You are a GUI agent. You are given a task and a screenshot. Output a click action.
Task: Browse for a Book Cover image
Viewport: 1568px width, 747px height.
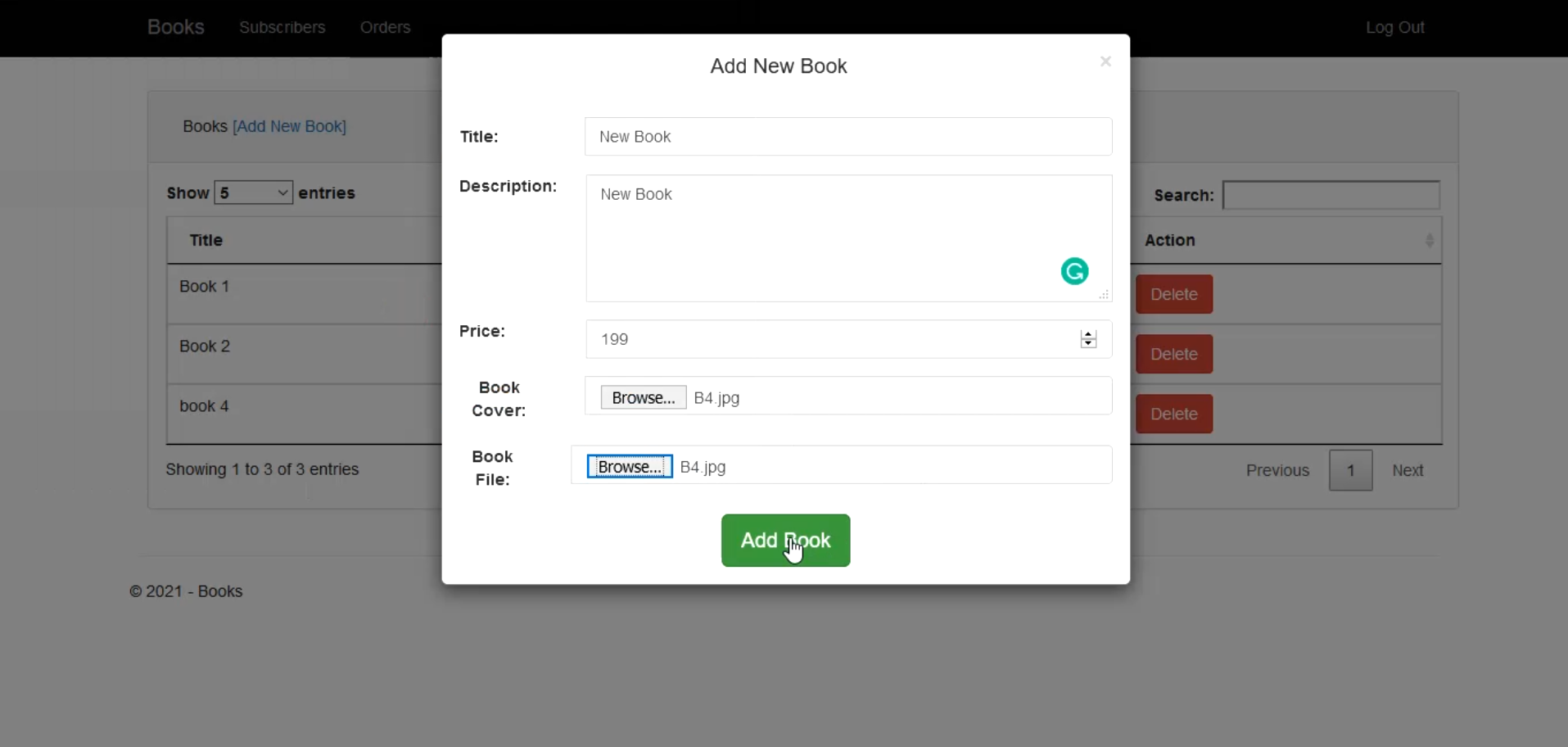pyautogui.click(x=643, y=397)
